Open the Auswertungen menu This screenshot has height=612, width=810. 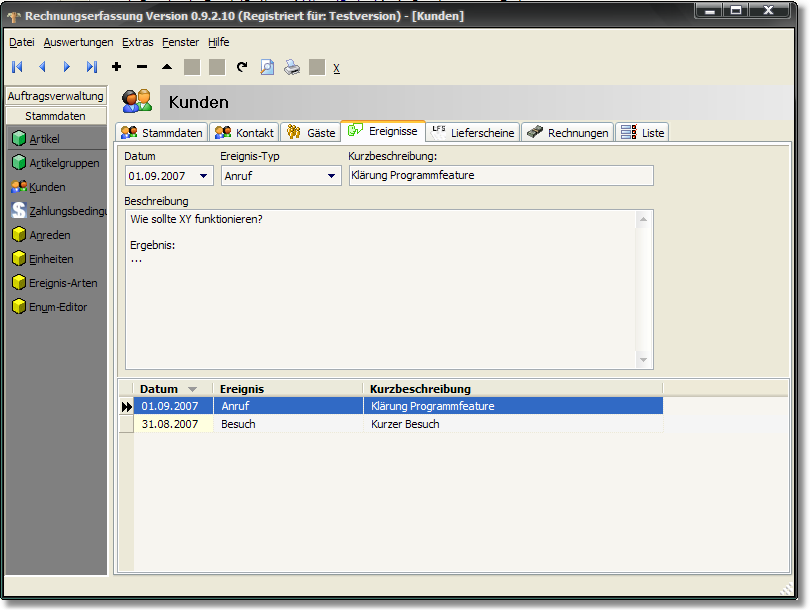79,42
